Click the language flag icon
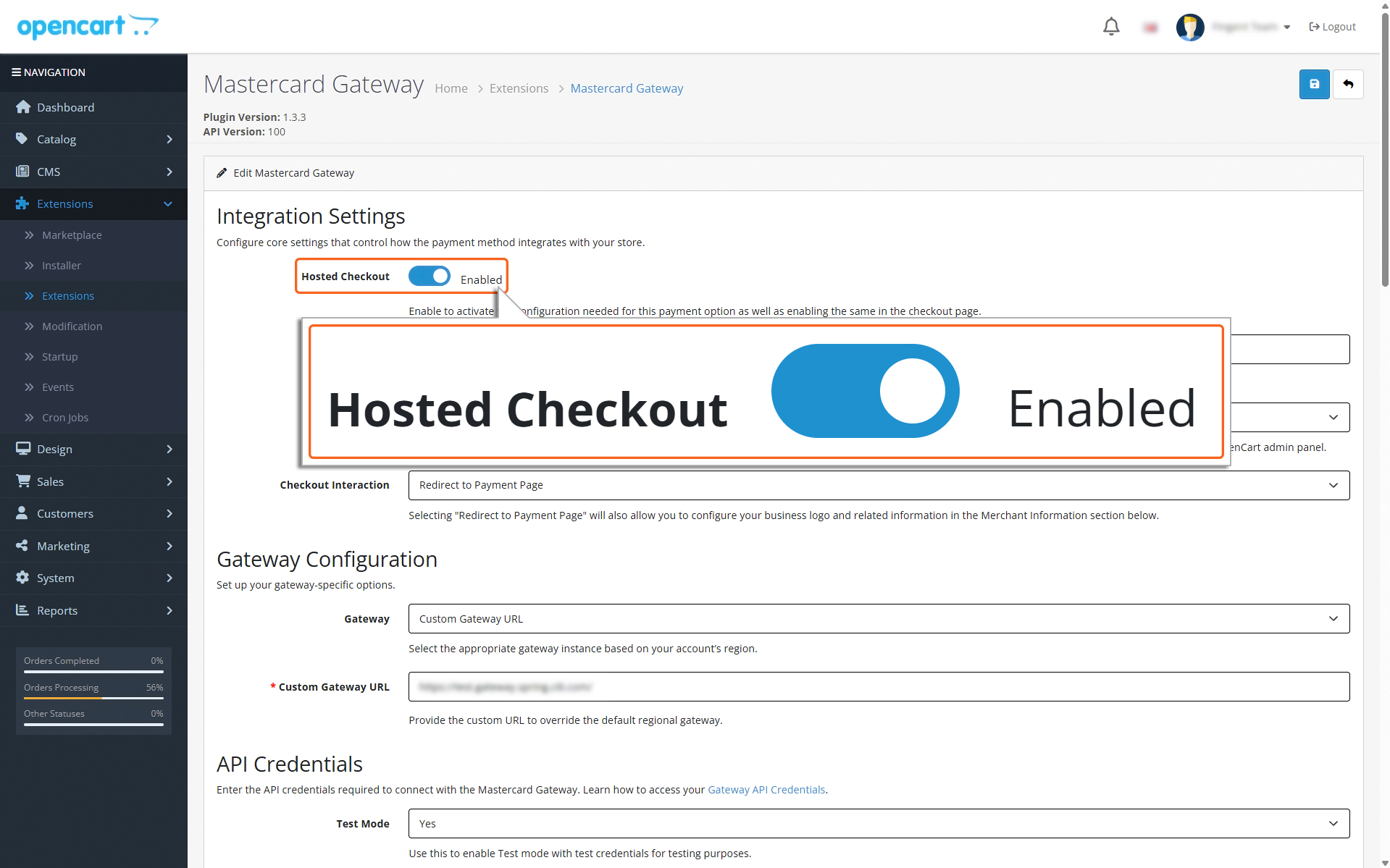This screenshot has width=1390, height=868. [1150, 28]
